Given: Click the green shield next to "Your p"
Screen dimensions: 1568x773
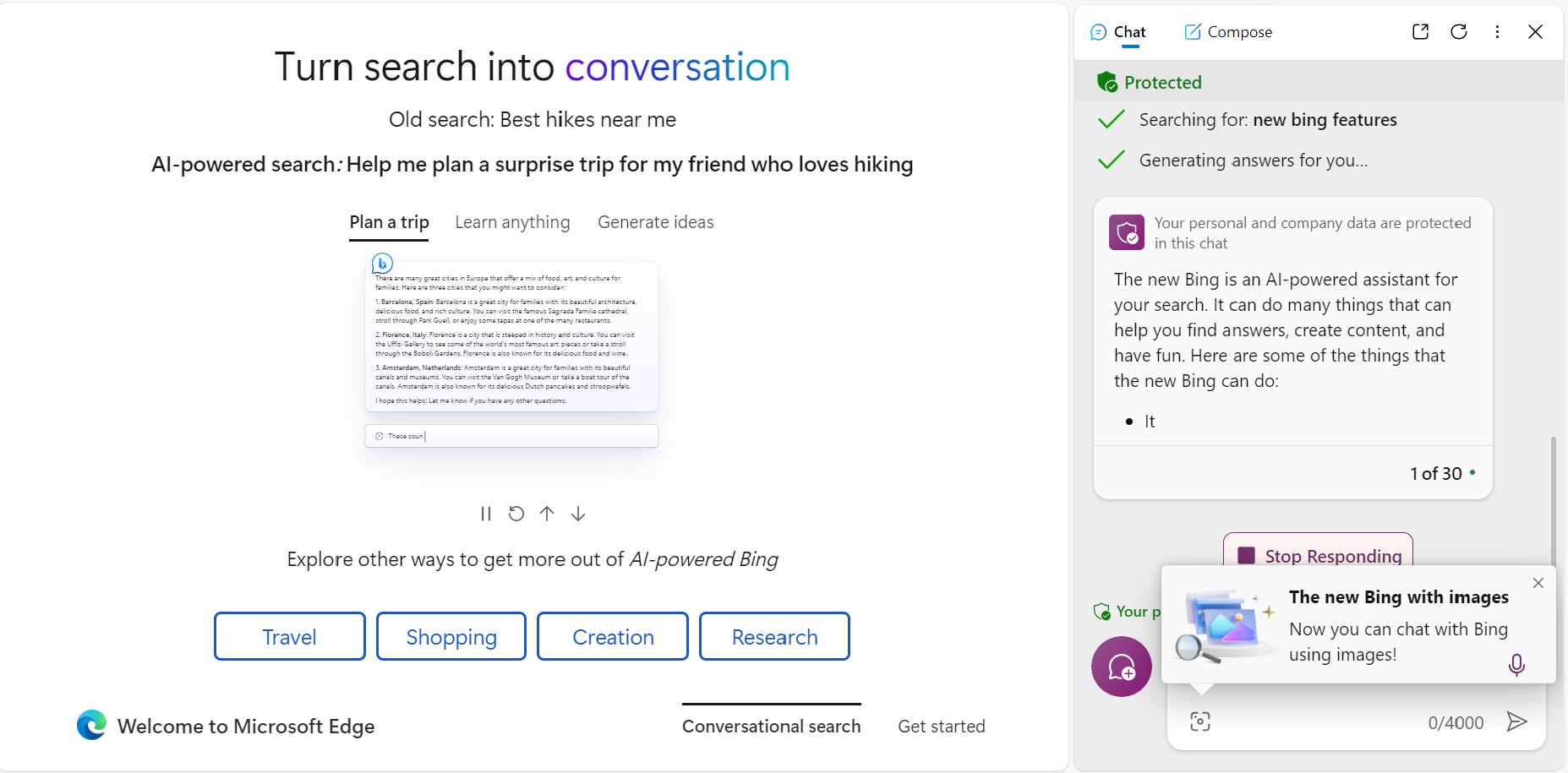Looking at the screenshot, I should (1101, 612).
